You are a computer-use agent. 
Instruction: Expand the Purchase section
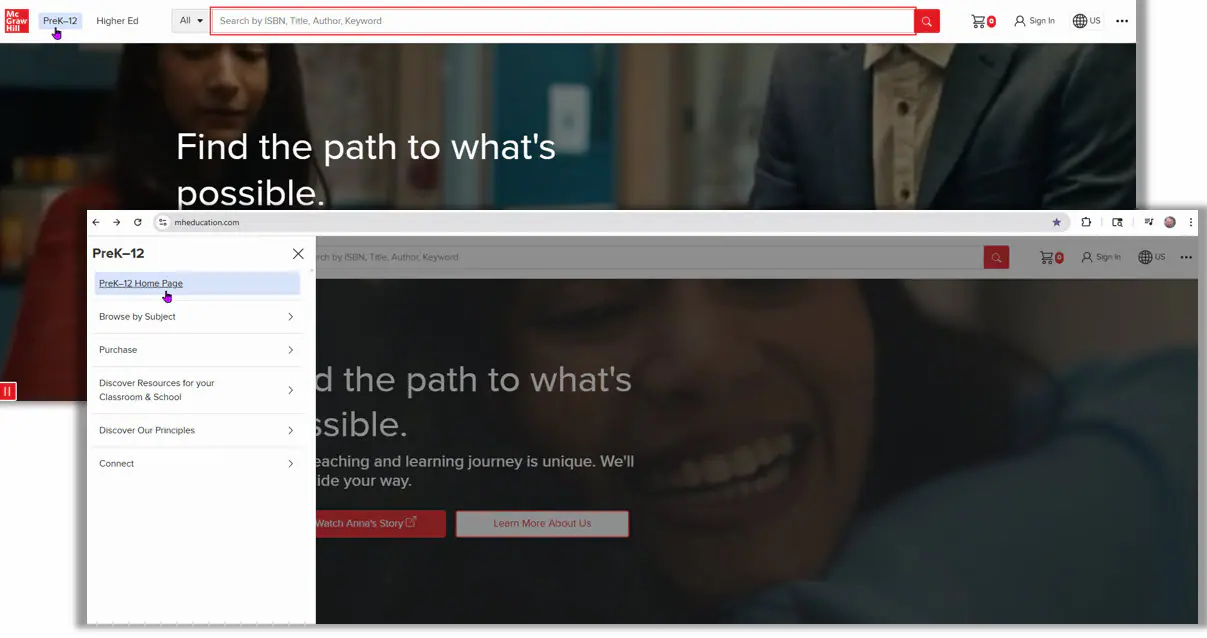196,350
